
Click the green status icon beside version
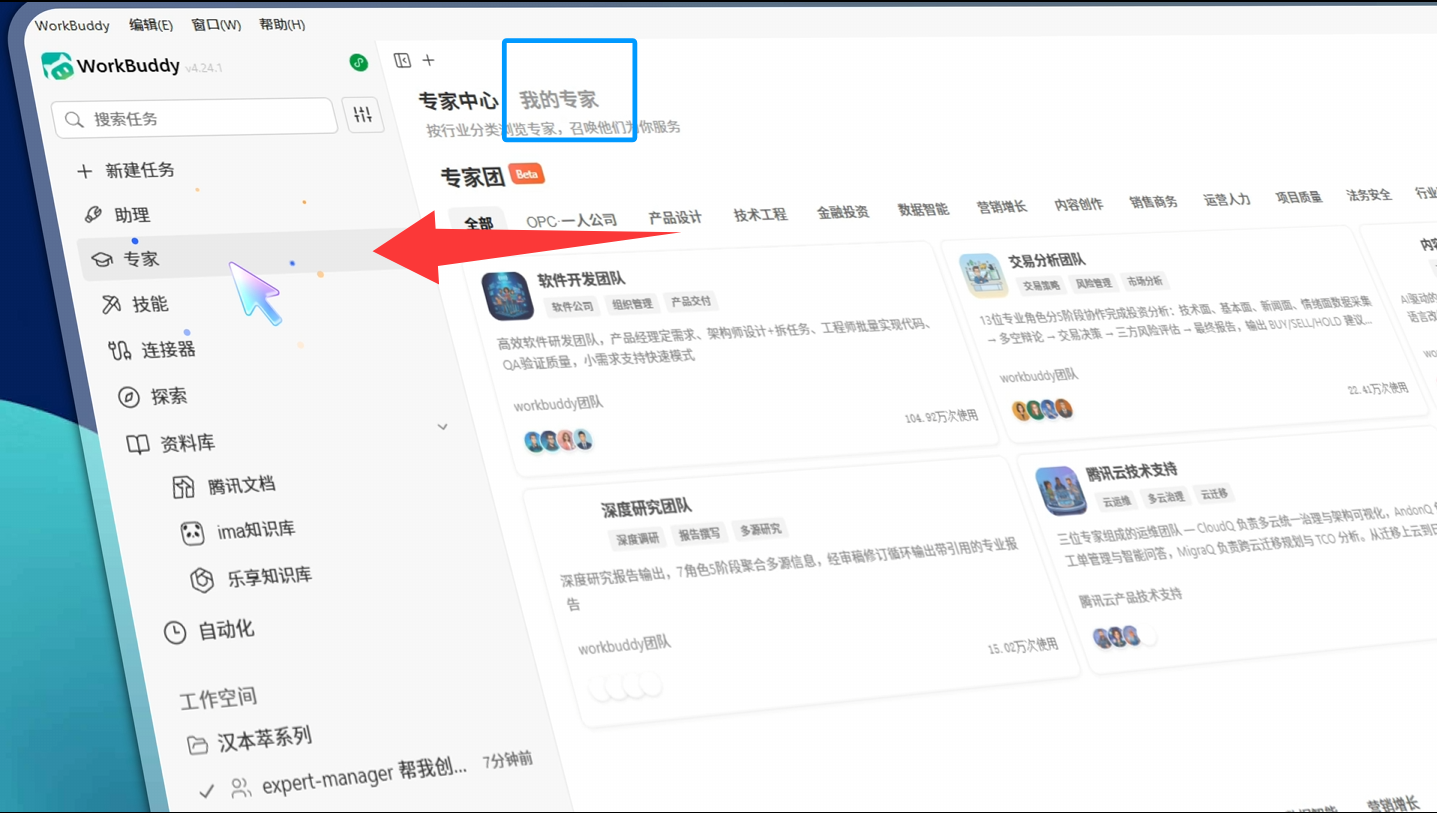tap(359, 63)
